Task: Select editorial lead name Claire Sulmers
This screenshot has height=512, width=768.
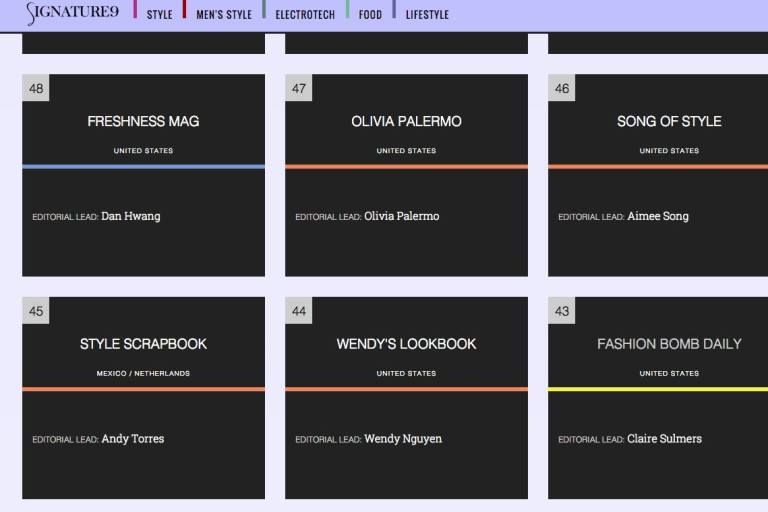Action: (664, 439)
